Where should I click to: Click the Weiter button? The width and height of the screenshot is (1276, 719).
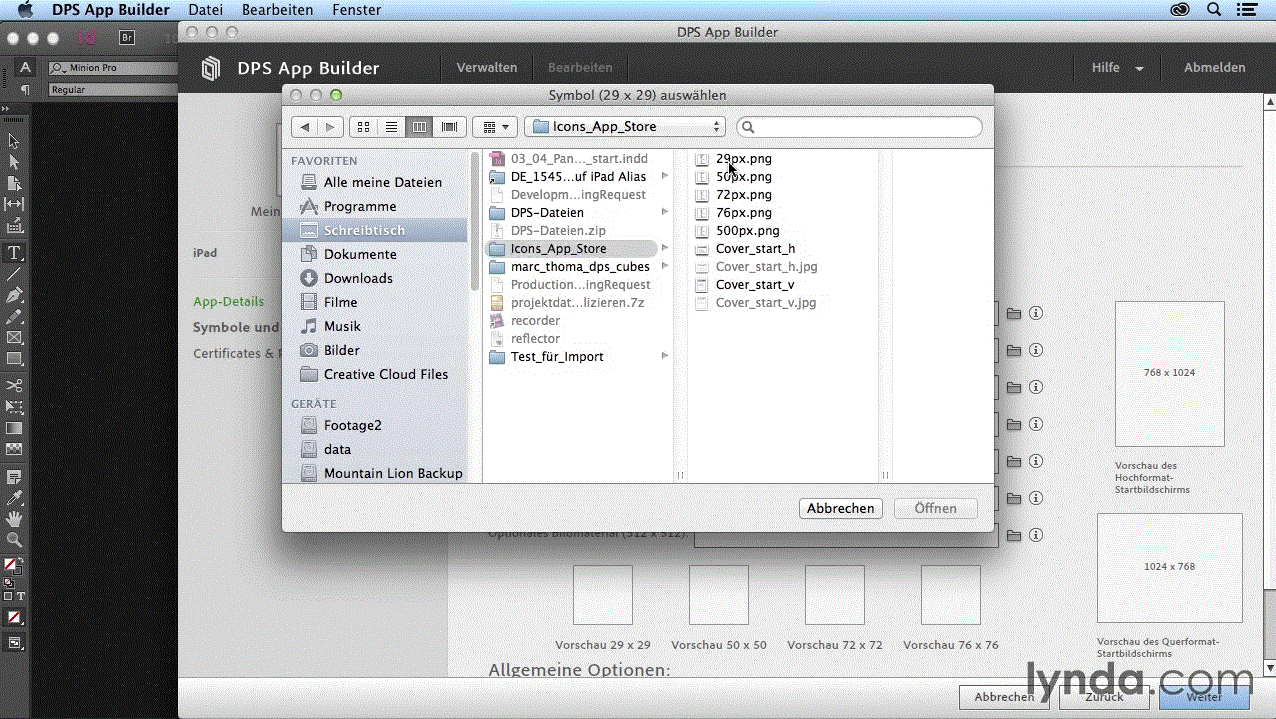1205,697
